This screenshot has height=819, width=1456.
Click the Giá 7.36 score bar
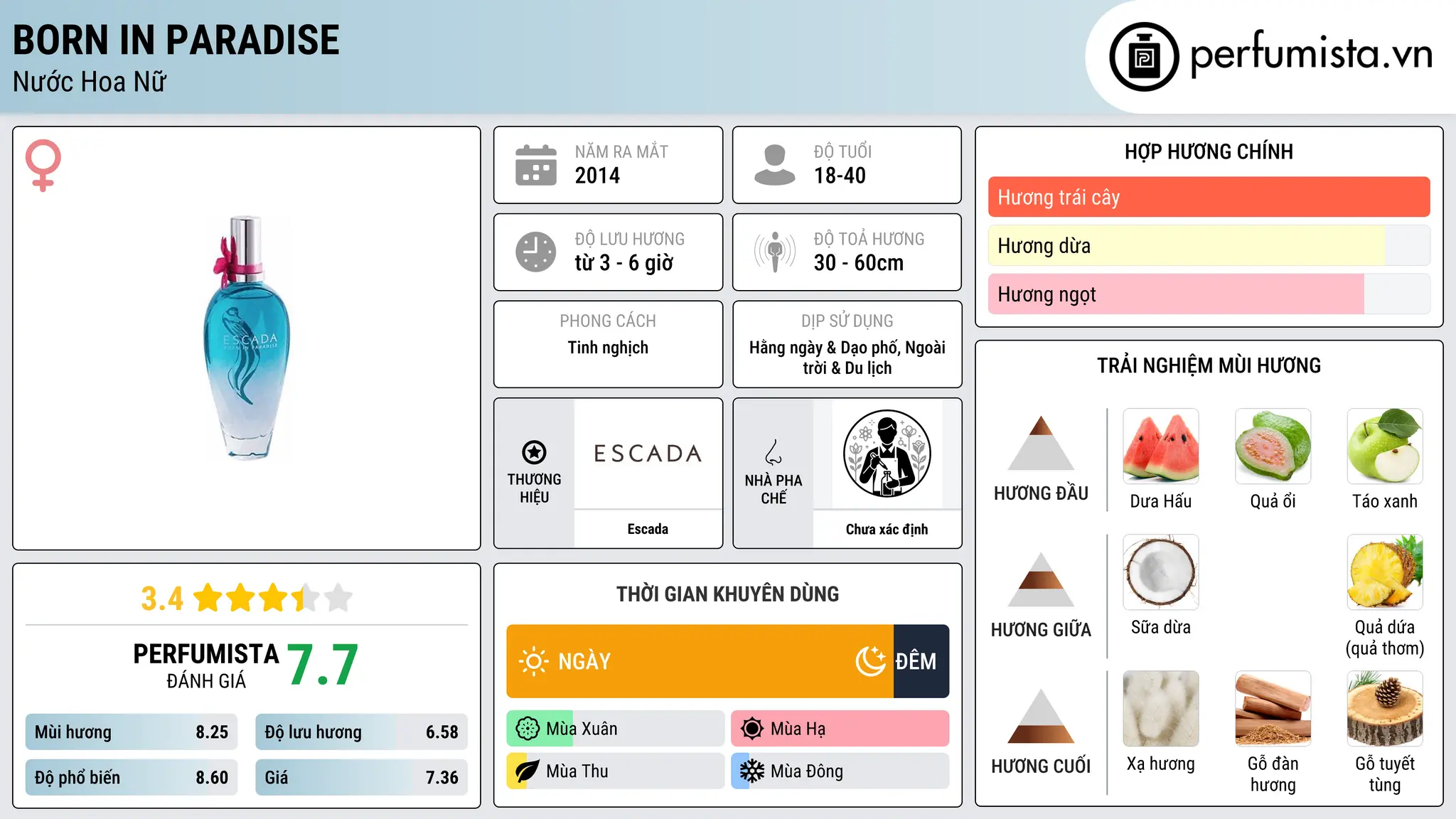click(361, 778)
